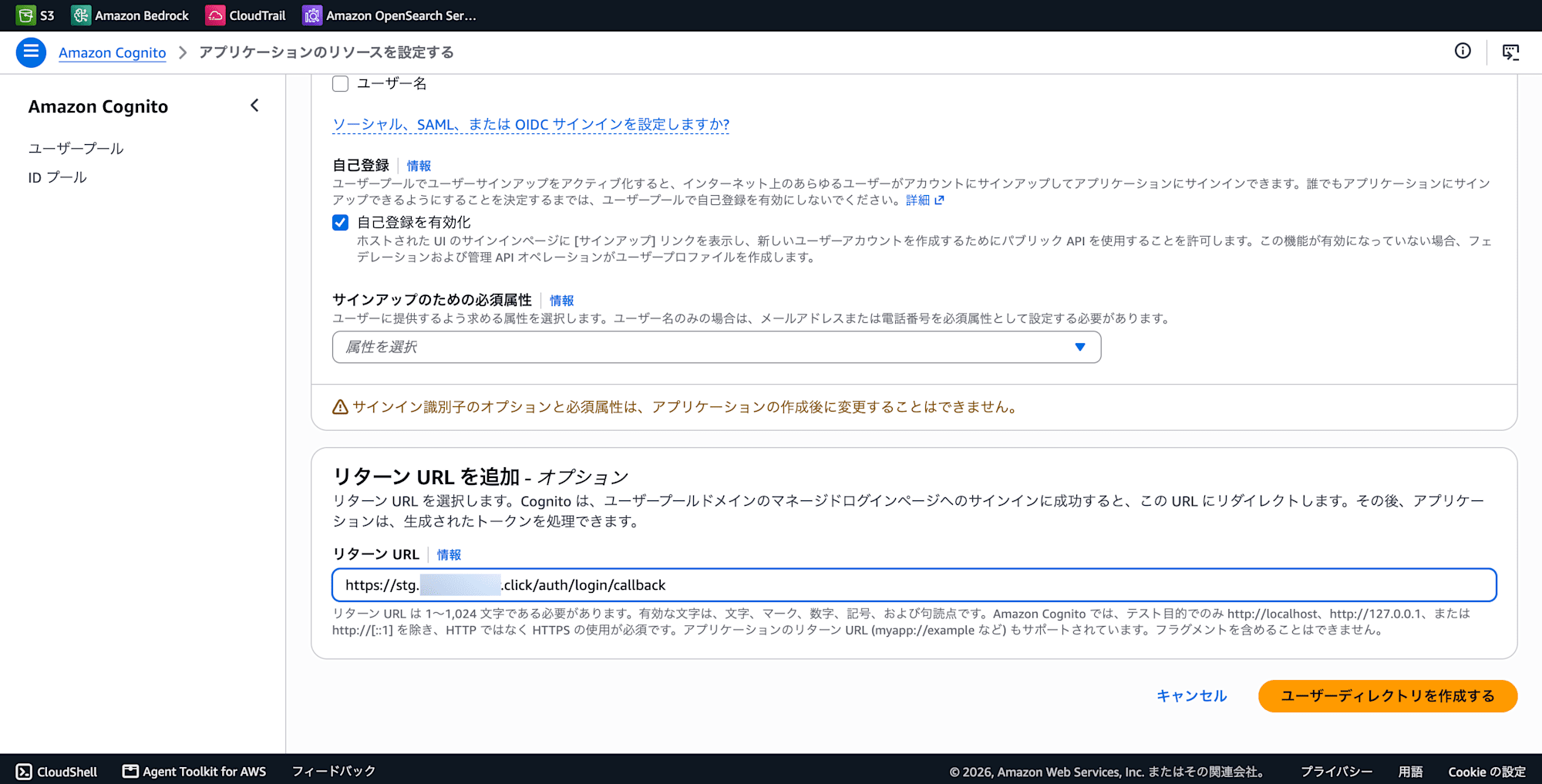The width and height of the screenshot is (1542, 784).
Task: Open the 属性を選択 dropdown
Action: pos(716,347)
